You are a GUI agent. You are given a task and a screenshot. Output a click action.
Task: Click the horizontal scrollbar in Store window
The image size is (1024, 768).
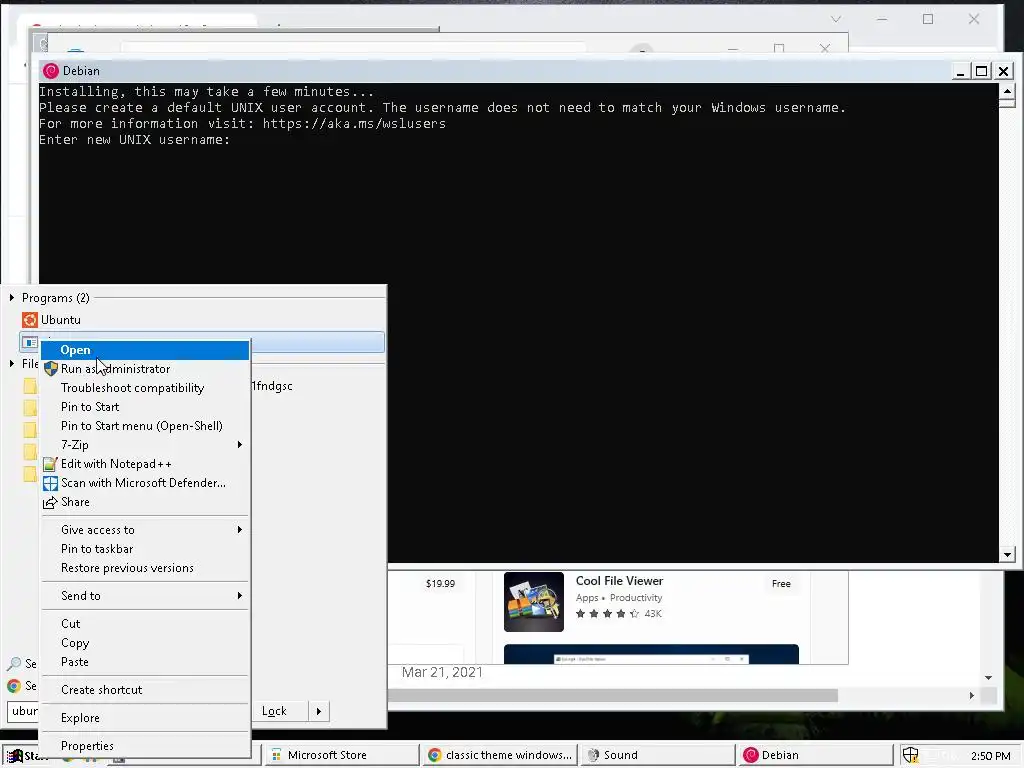pyautogui.click(x=613, y=696)
